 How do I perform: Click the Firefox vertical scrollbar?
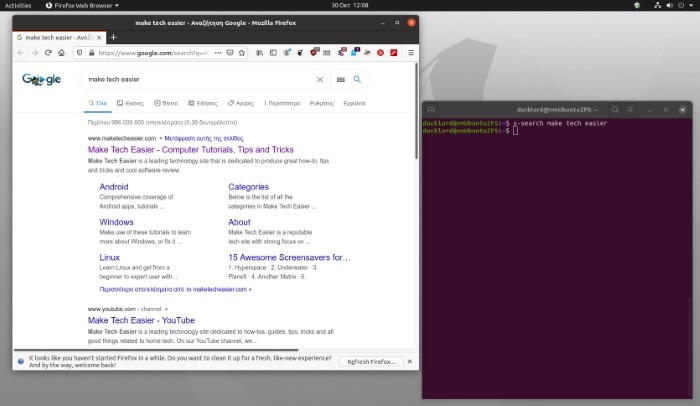point(417,111)
